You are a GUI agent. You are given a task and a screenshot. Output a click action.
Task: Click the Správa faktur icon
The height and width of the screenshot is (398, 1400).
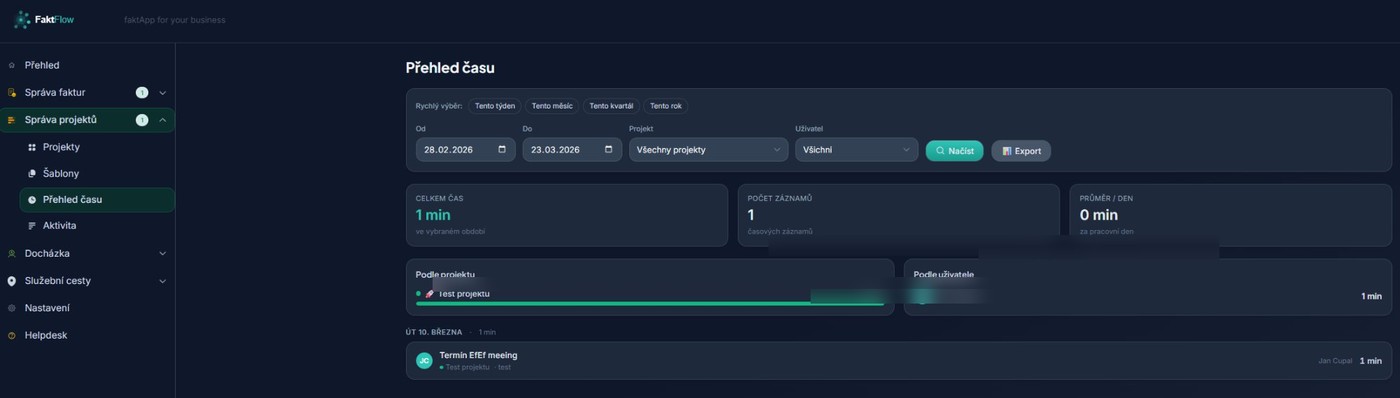point(12,92)
